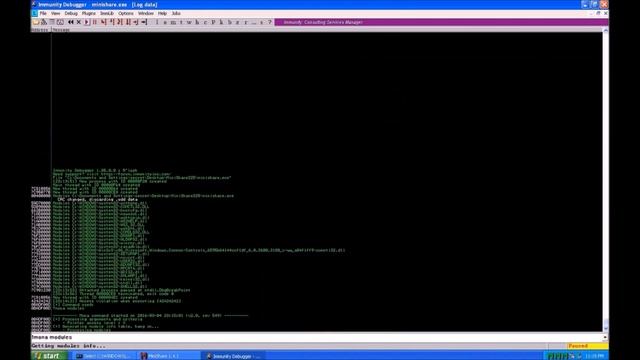Pause execution with the pause toolbar icon

95,22
